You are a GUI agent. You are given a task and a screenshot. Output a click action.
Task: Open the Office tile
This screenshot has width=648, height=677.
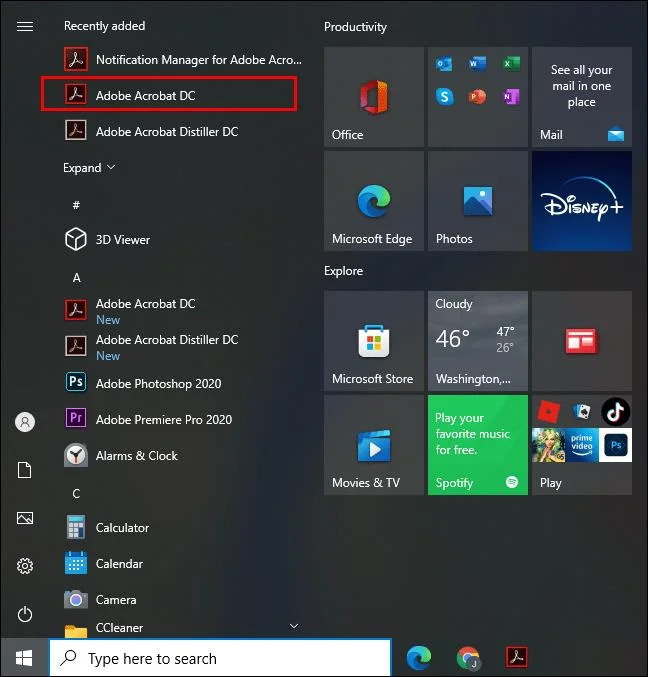(374, 97)
